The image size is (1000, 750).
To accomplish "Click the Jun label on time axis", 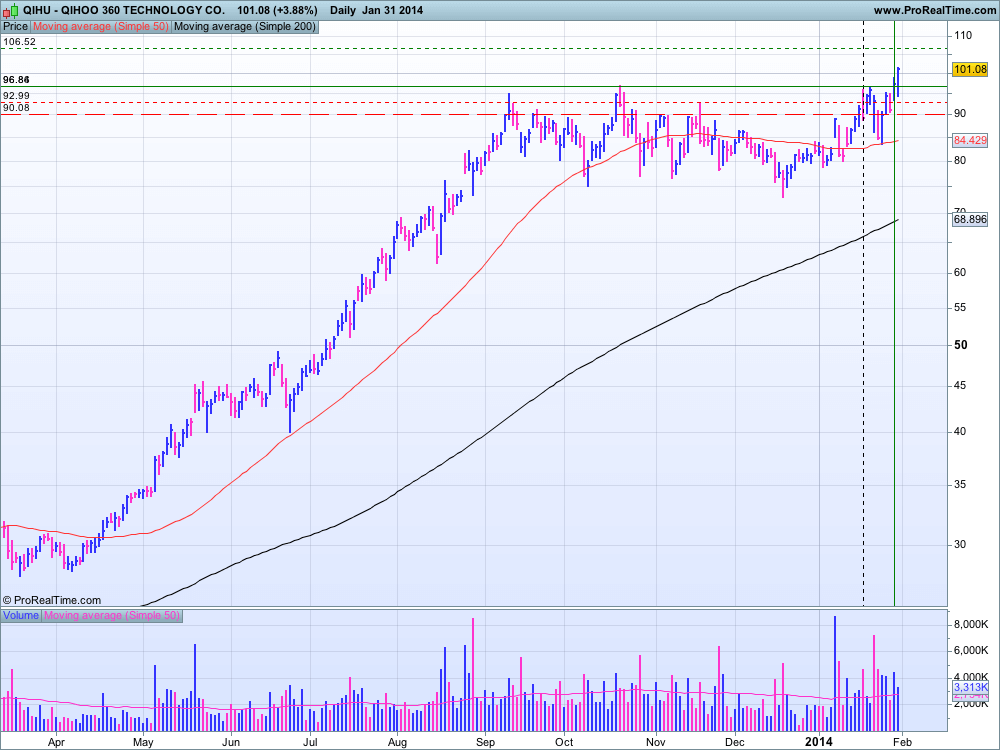I will [x=231, y=742].
